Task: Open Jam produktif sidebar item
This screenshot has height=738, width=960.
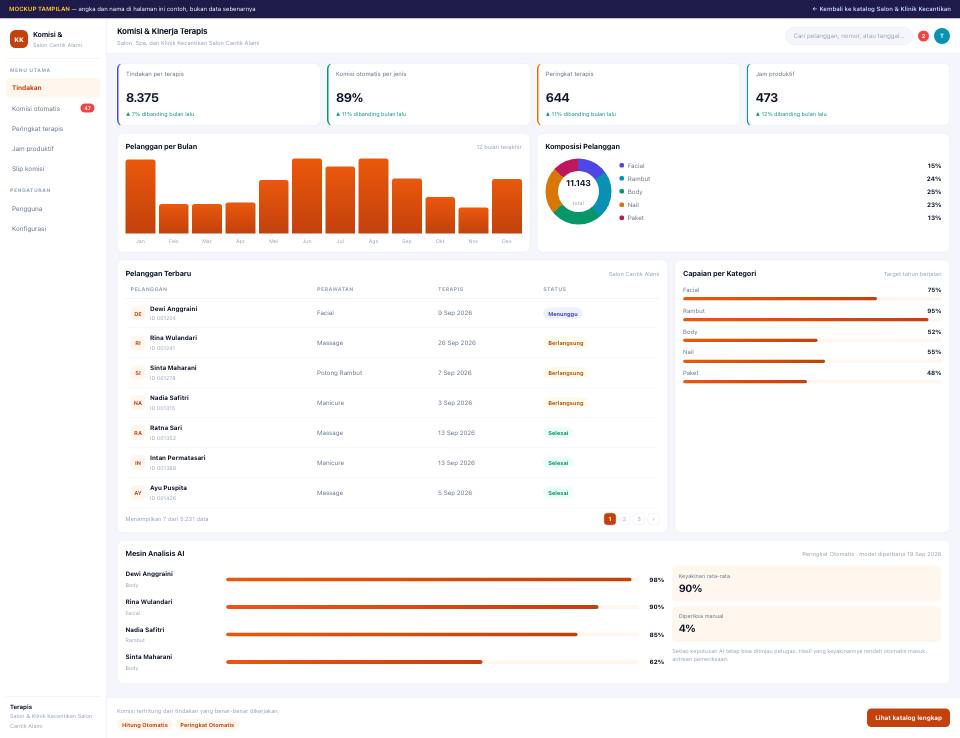Action: [53, 149]
